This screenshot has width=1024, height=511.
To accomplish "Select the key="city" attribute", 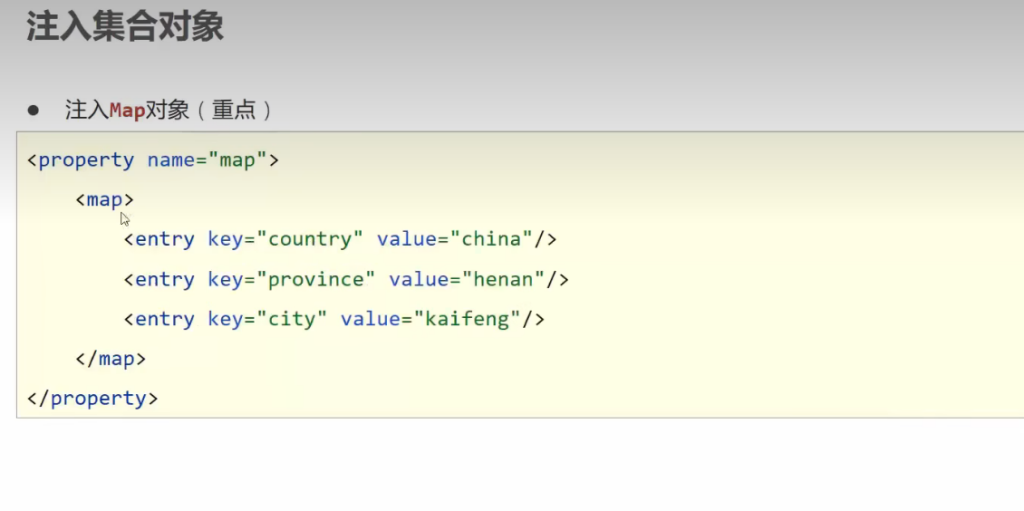I will (x=267, y=319).
